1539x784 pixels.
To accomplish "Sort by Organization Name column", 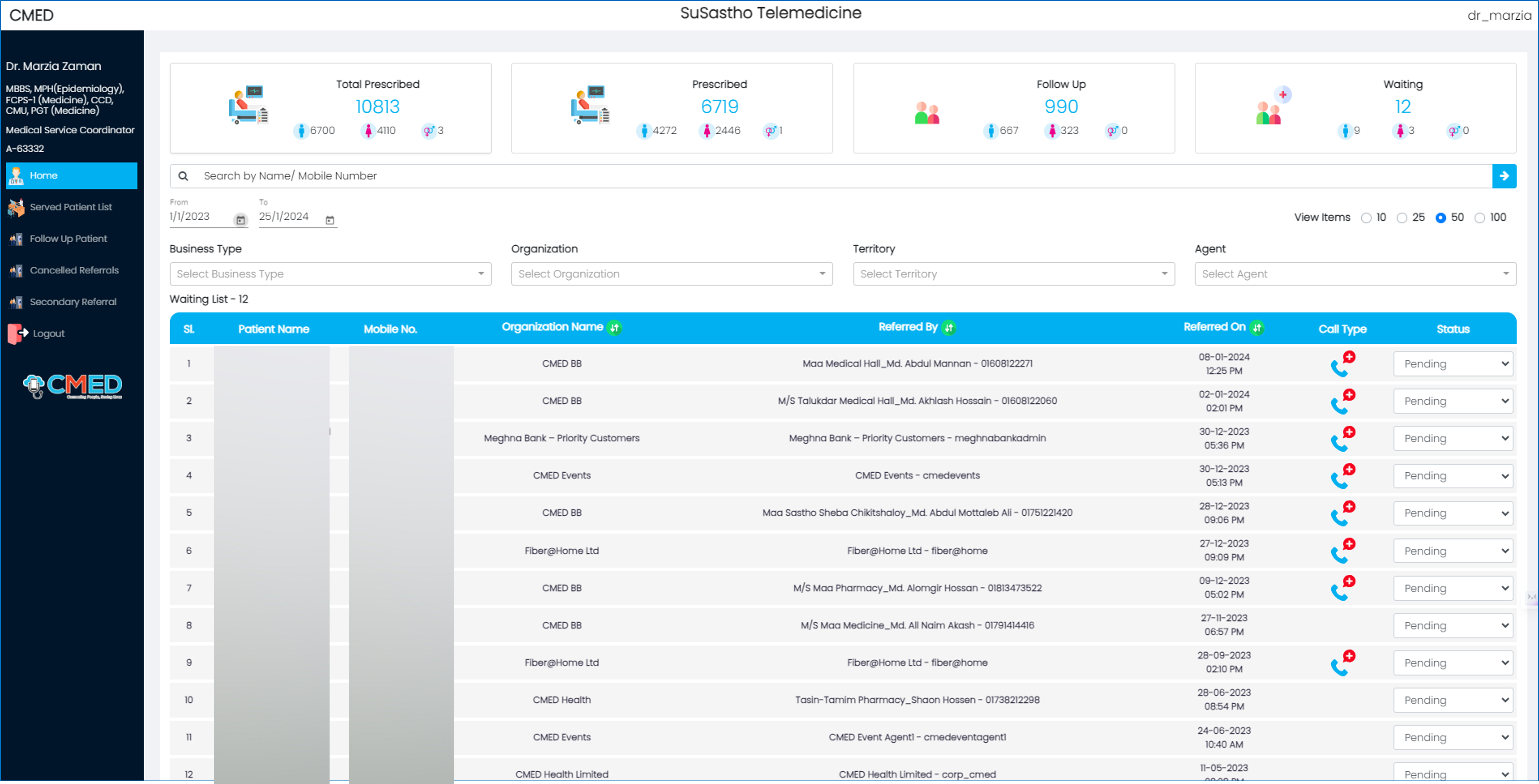I will [x=614, y=328].
